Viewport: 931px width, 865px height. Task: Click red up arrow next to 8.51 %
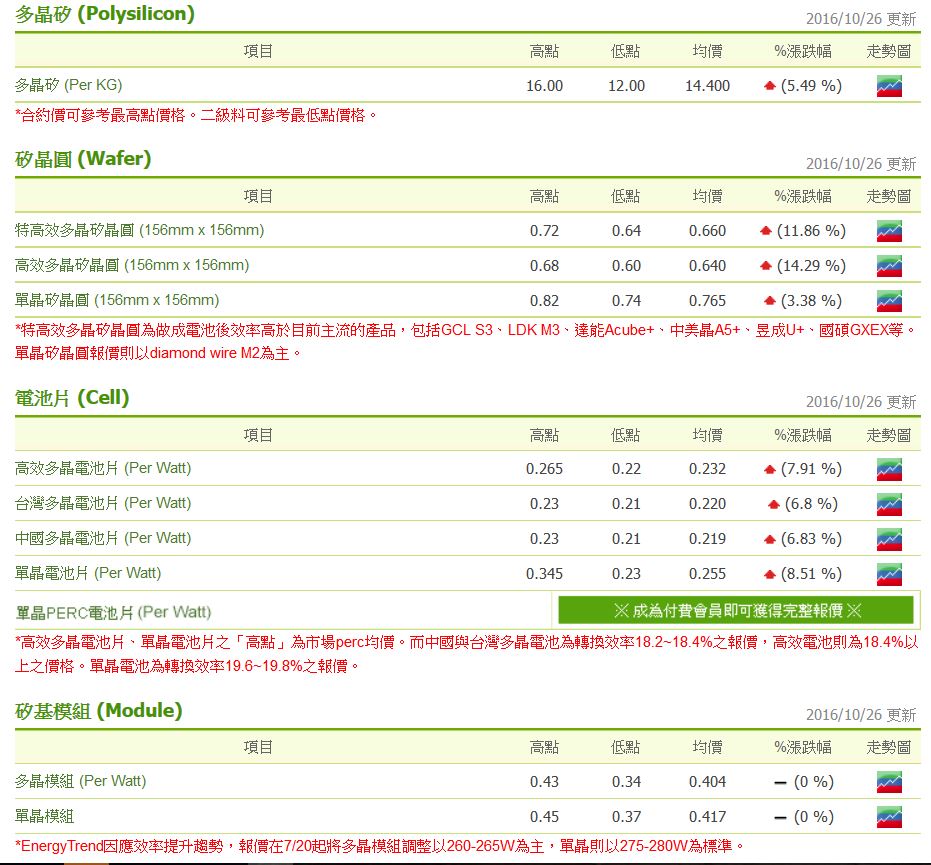[770, 575]
